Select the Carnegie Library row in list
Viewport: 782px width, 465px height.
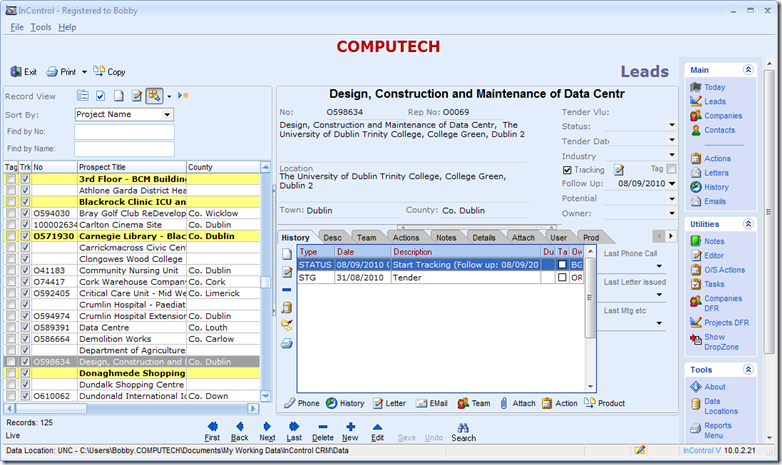click(132, 236)
